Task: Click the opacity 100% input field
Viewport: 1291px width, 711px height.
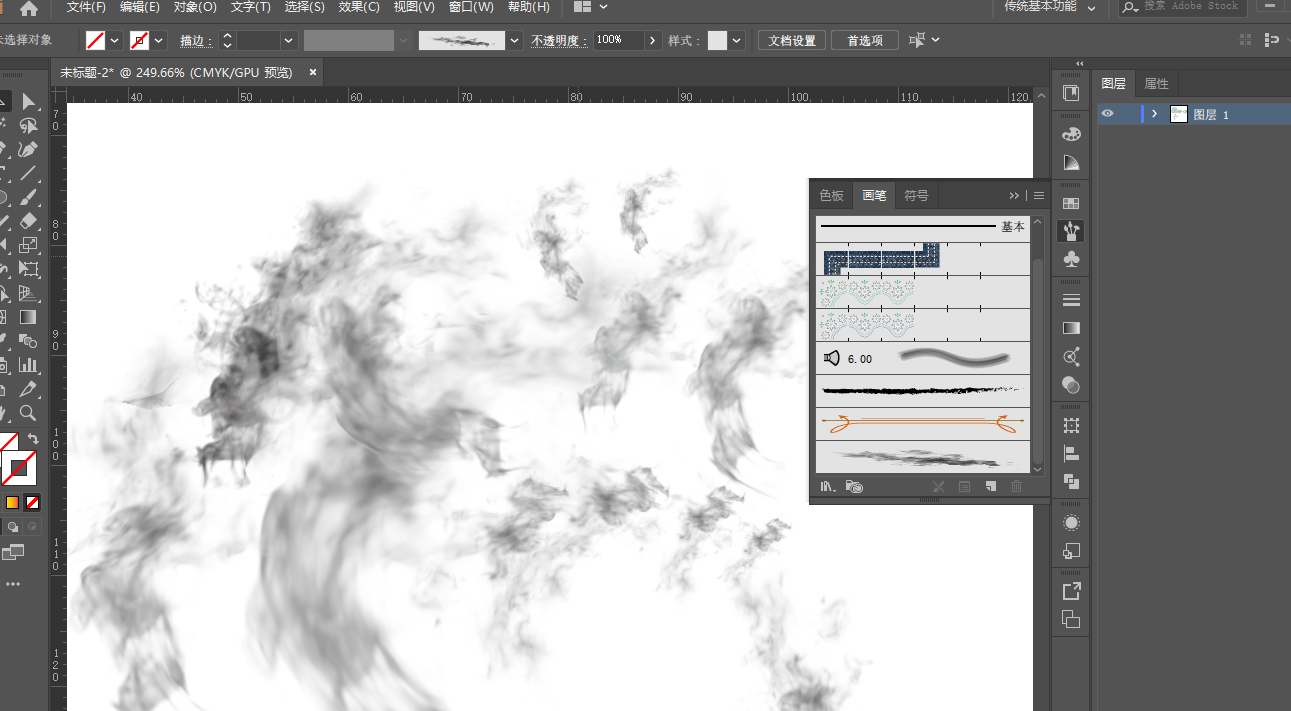Action: (618, 40)
